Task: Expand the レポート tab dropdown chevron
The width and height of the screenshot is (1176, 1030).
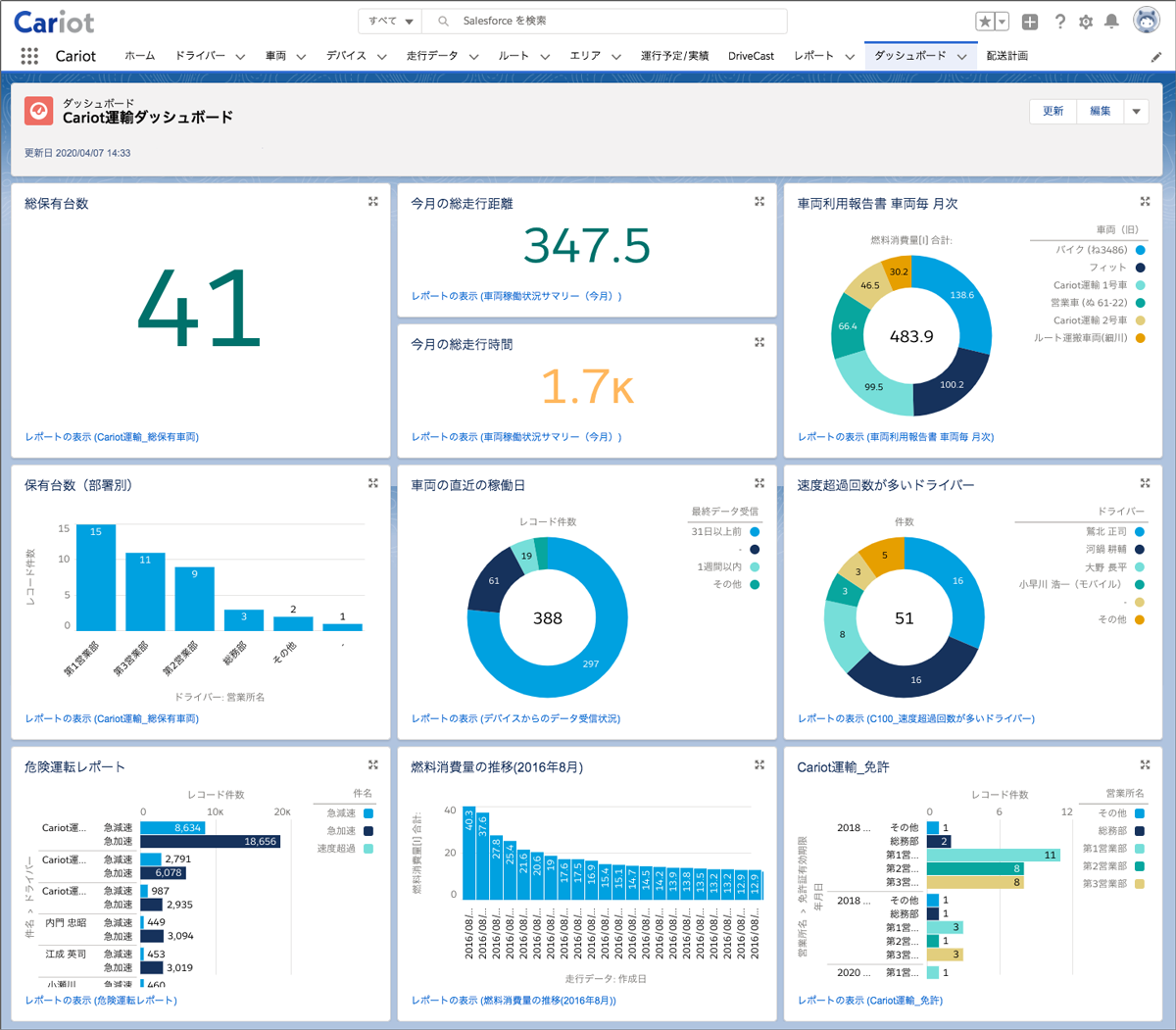Action: point(850,57)
